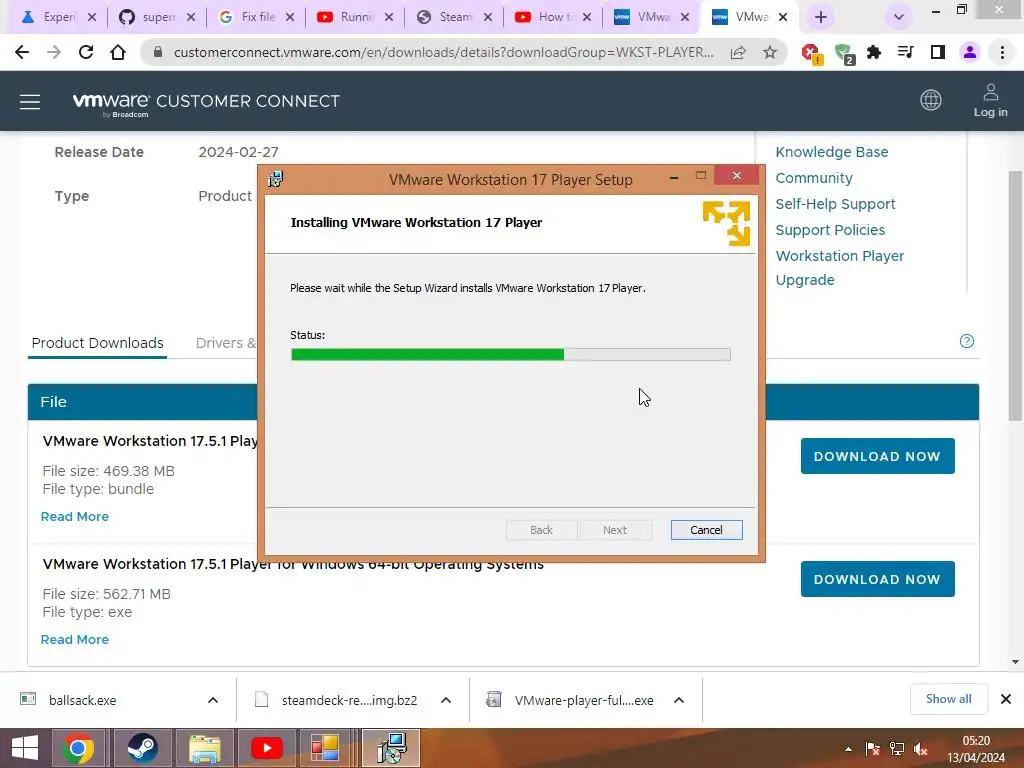Toggle the browser side panel
The width and height of the screenshot is (1024, 768).
click(938, 52)
